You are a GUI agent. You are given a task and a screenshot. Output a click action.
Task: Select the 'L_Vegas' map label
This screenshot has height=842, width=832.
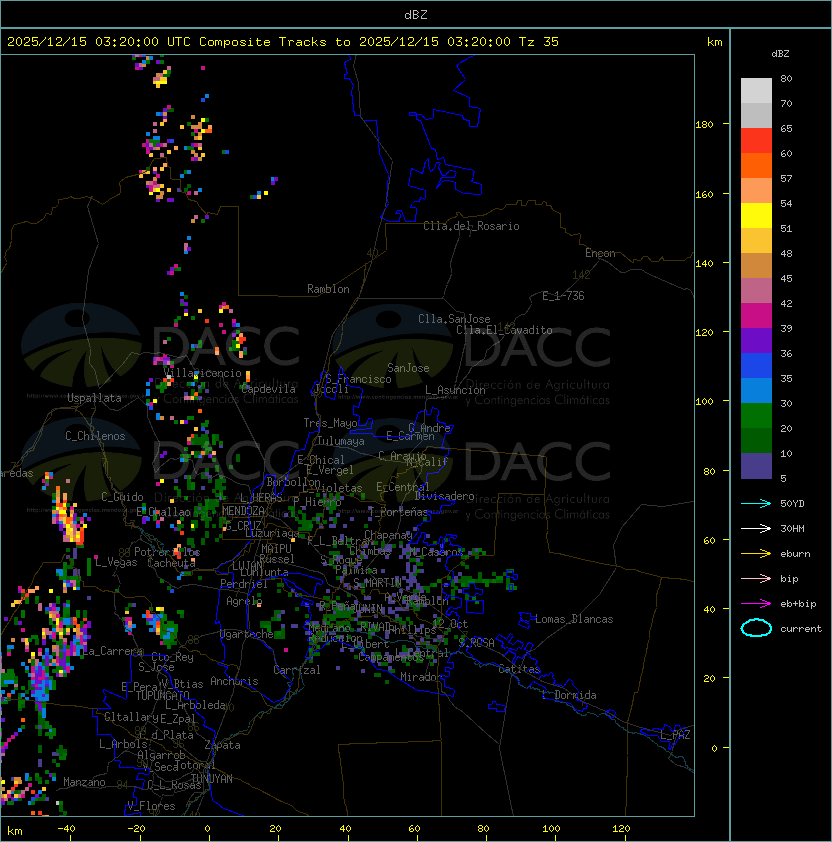pyautogui.click(x=116, y=562)
